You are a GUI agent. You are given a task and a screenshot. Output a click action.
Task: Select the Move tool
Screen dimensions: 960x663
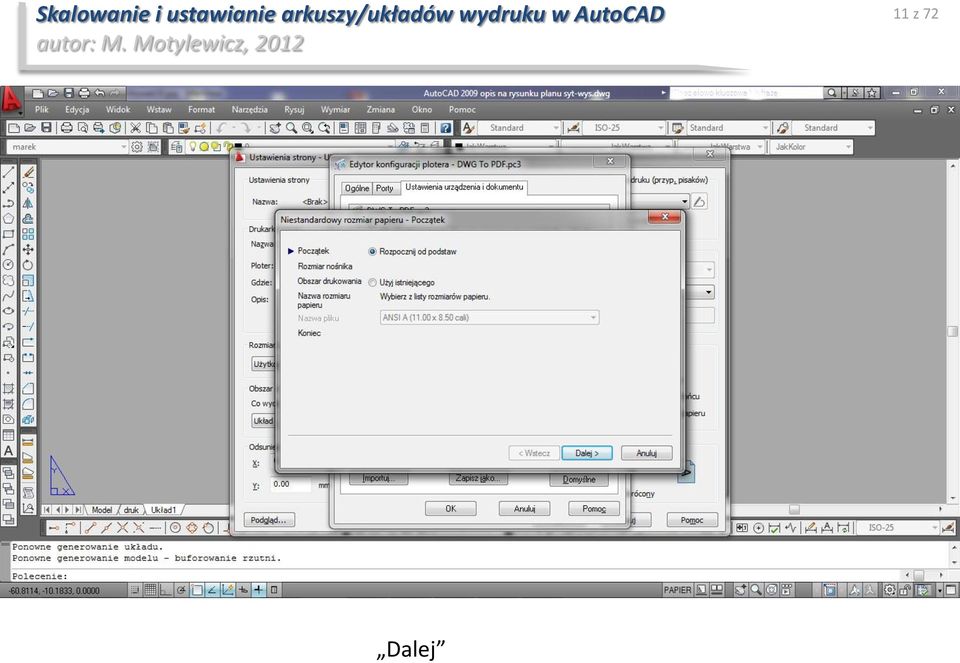[x=28, y=249]
